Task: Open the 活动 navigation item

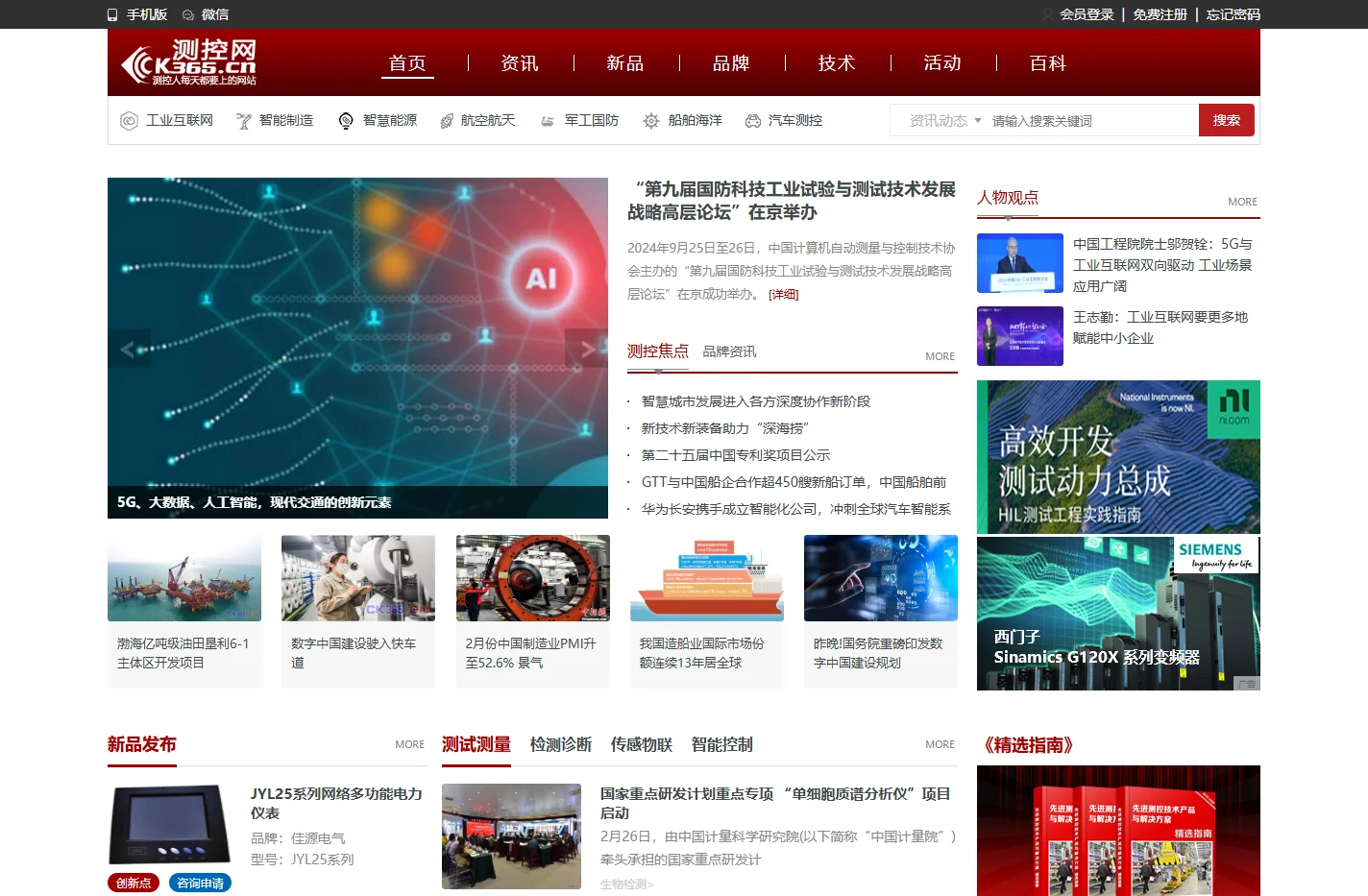Action: [942, 63]
